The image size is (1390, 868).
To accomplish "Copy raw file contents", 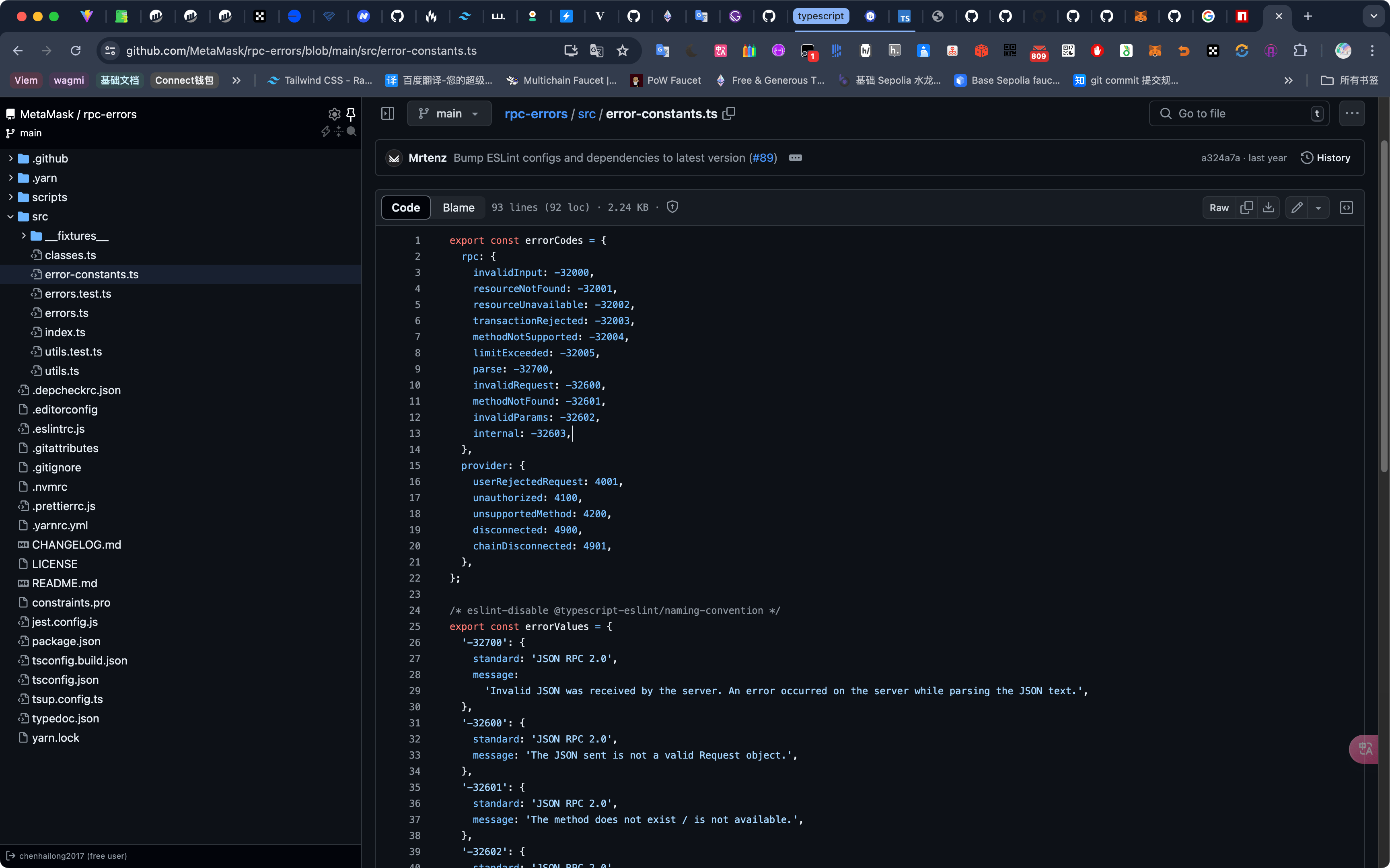I will click(x=1246, y=207).
